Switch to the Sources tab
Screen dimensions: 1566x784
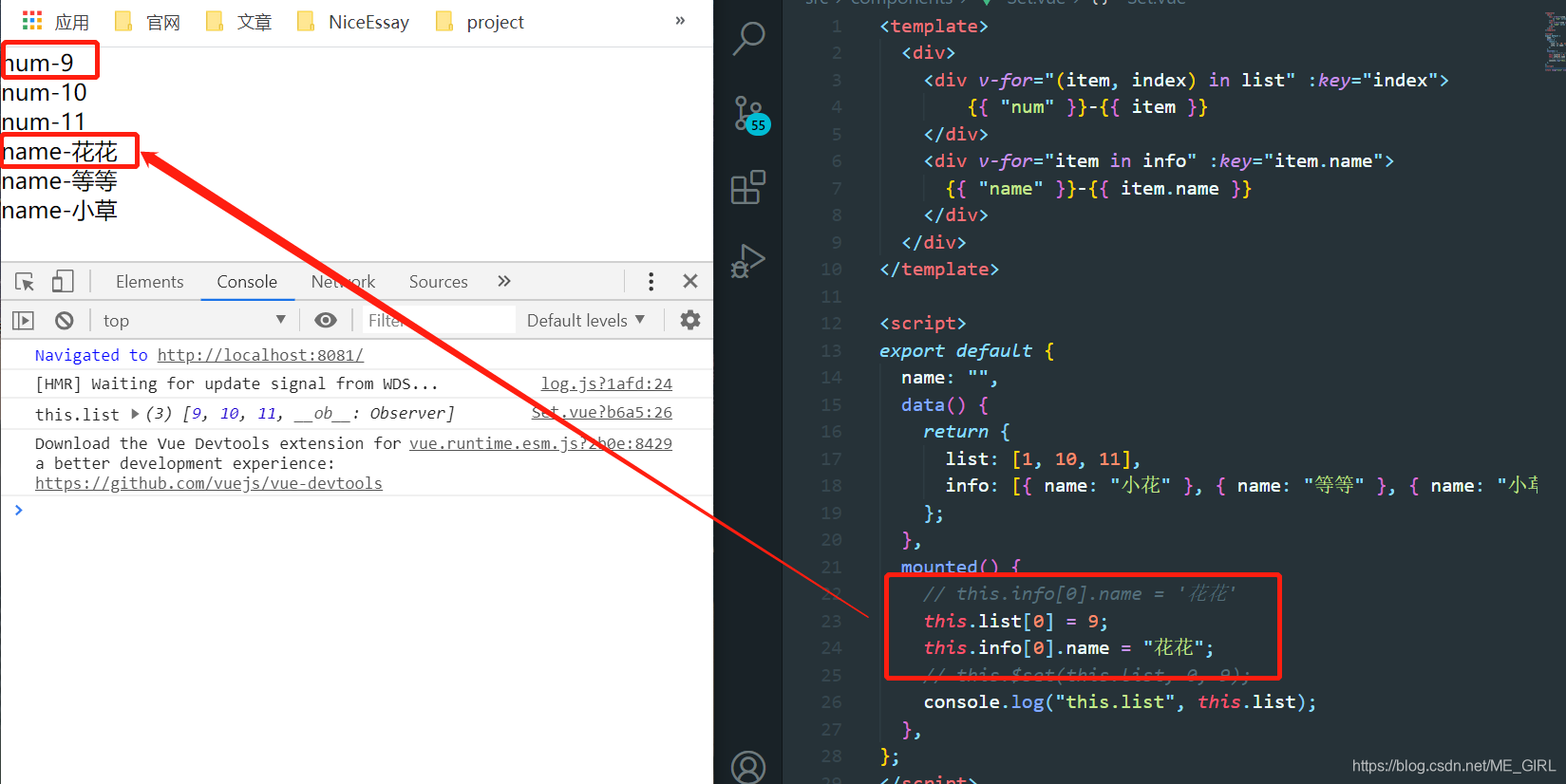(438, 282)
